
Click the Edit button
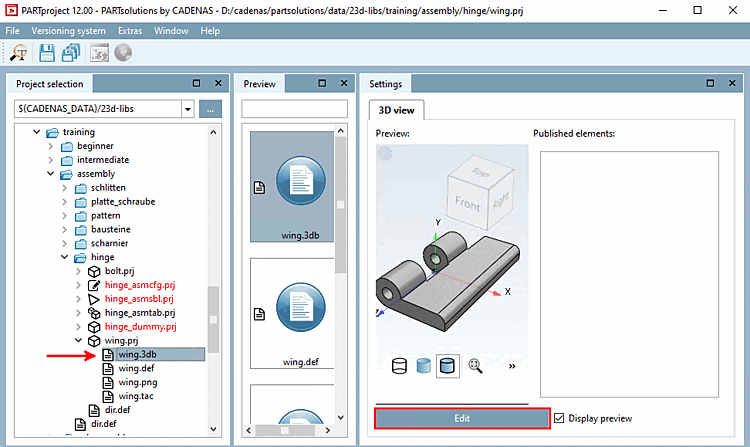click(x=462, y=418)
